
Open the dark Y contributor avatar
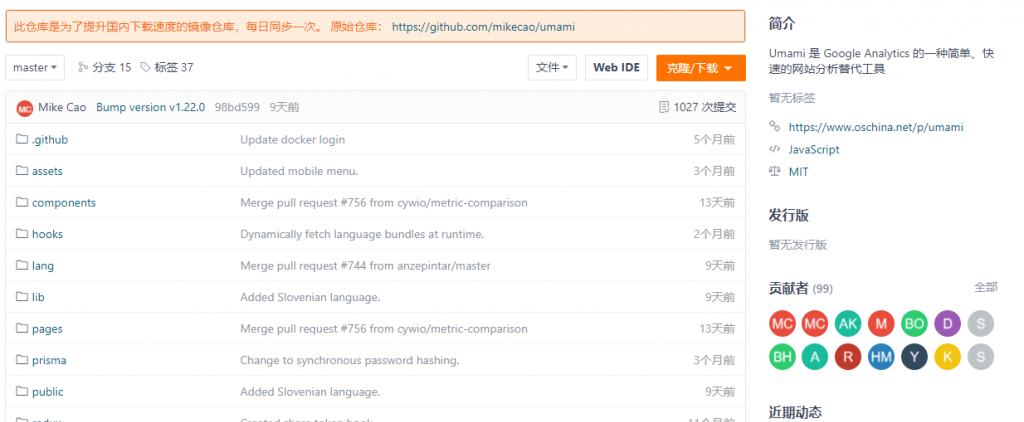click(x=914, y=357)
